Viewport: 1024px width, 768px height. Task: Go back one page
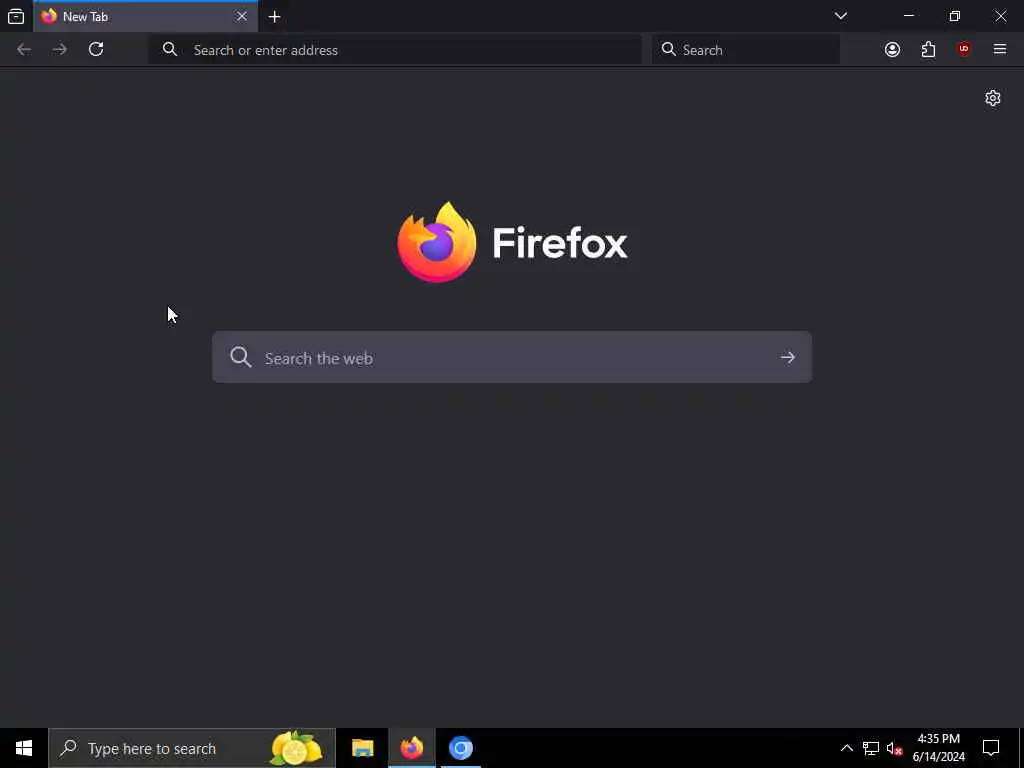click(x=24, y=50)
